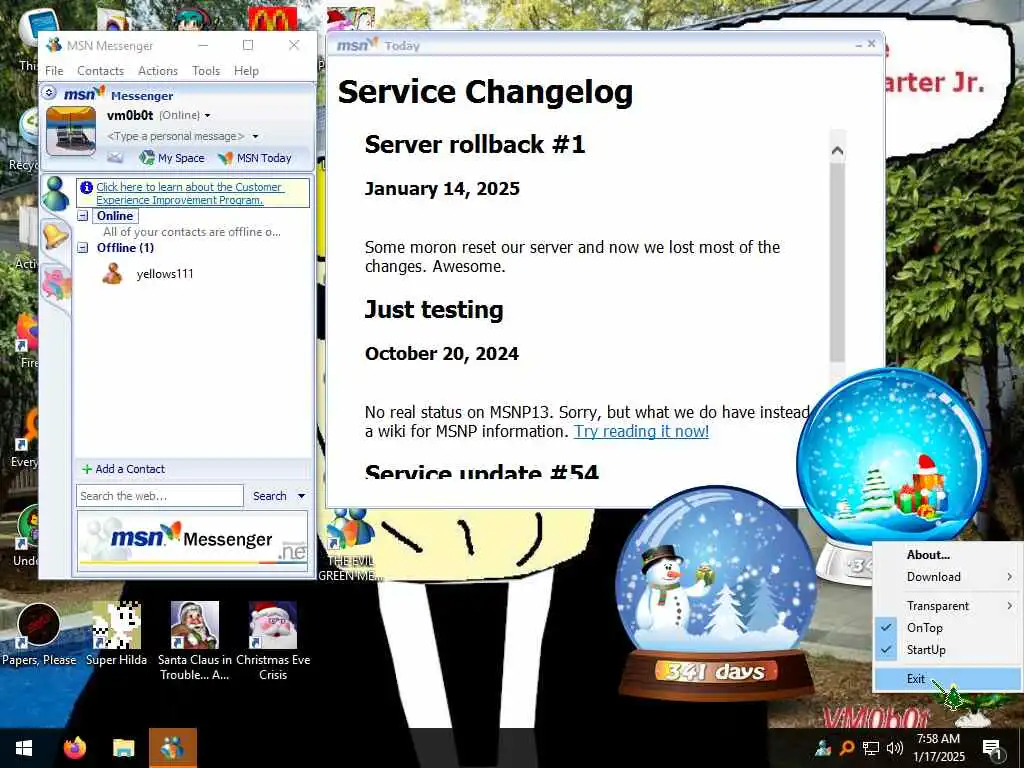Expand the Download submenu
Screen dimensions: 1024x768
click(948, 577)
